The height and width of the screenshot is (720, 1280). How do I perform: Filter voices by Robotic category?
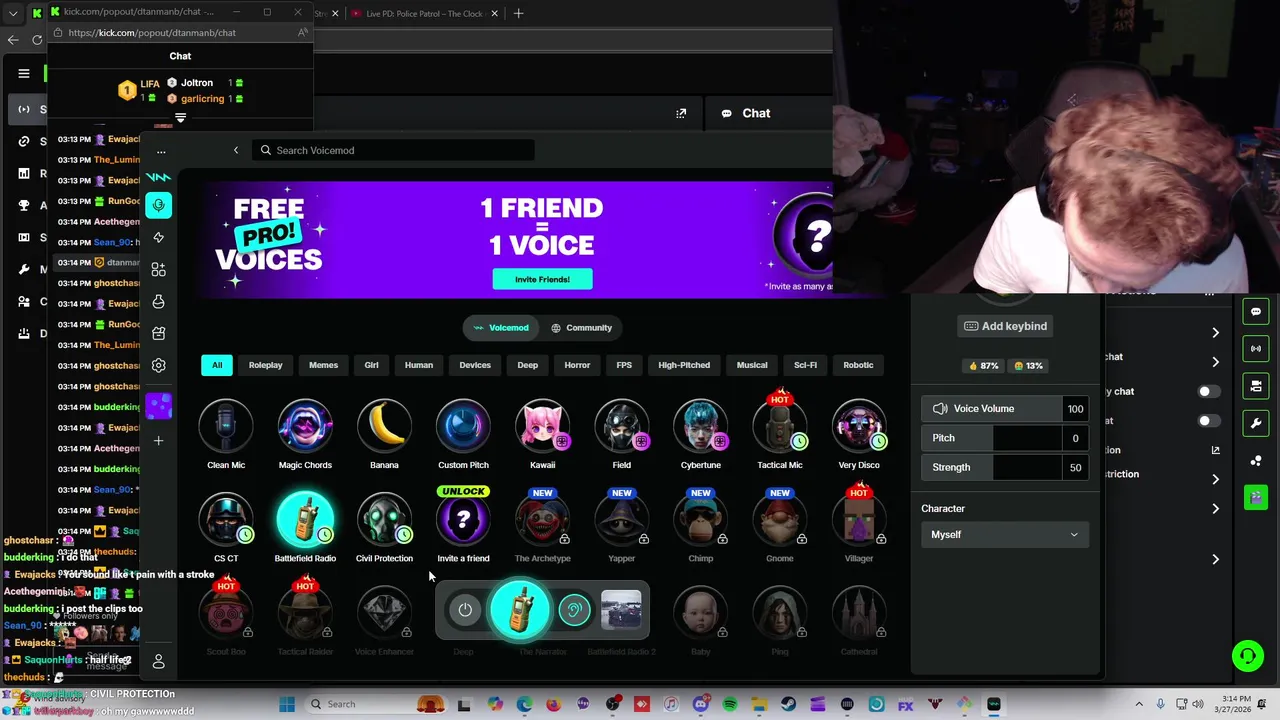(x=858, y=365)
